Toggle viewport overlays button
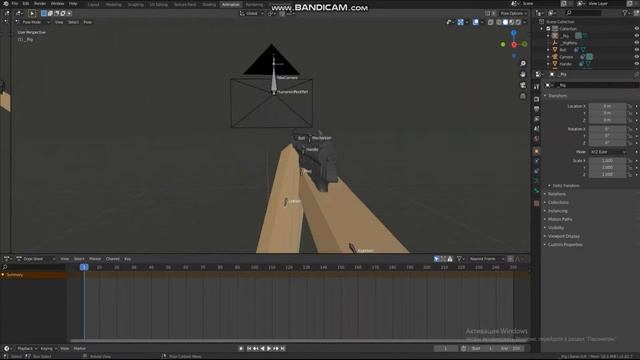The width and height of the screenshot is (640, 360). click(x=476, y=22)
